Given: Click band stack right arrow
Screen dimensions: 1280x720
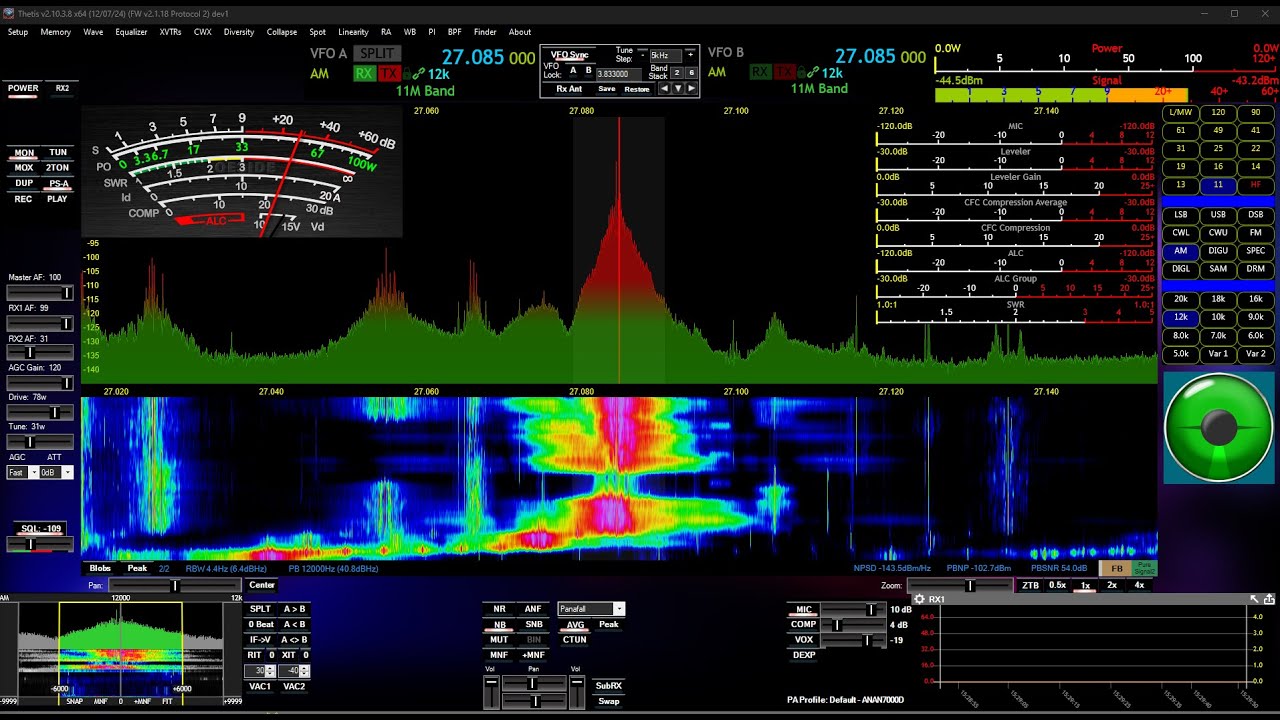Looking at the screenshot, I should click(690, 89).
